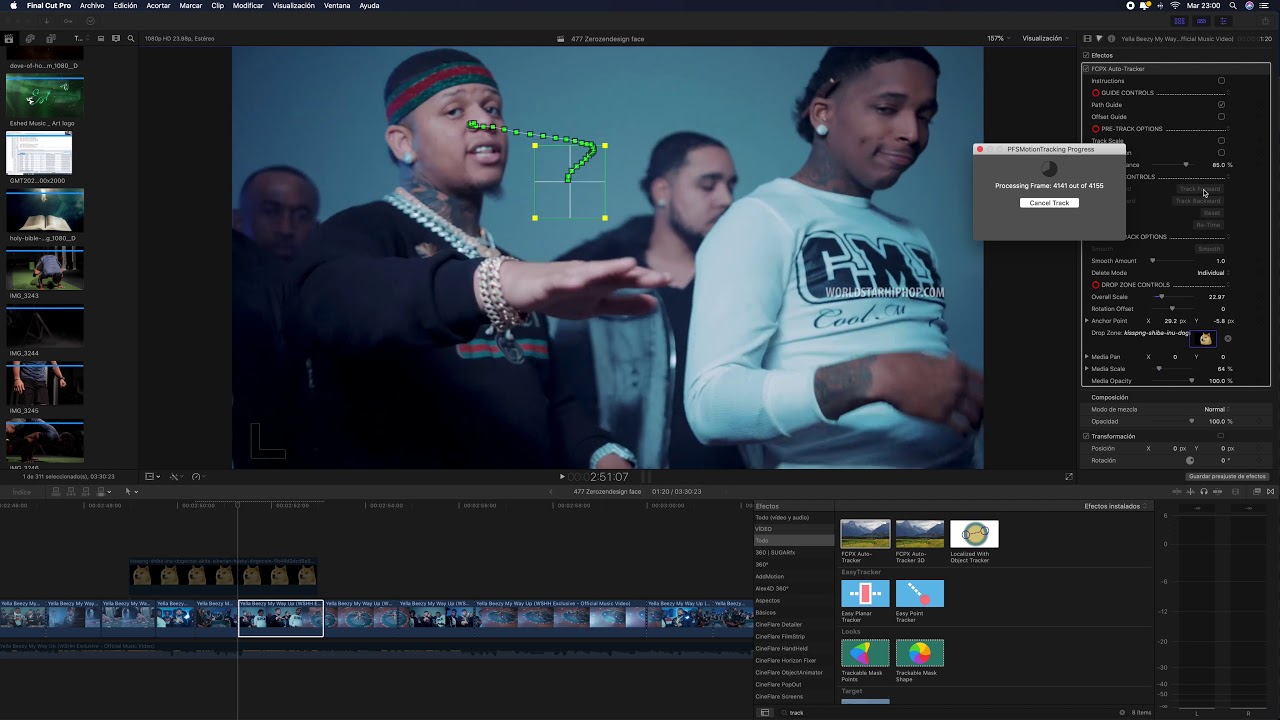Image resolution: width=1280 pixels, height=720 pixels.
Task: Open the overwrite clip edit options
Action: tap(103, 491)
